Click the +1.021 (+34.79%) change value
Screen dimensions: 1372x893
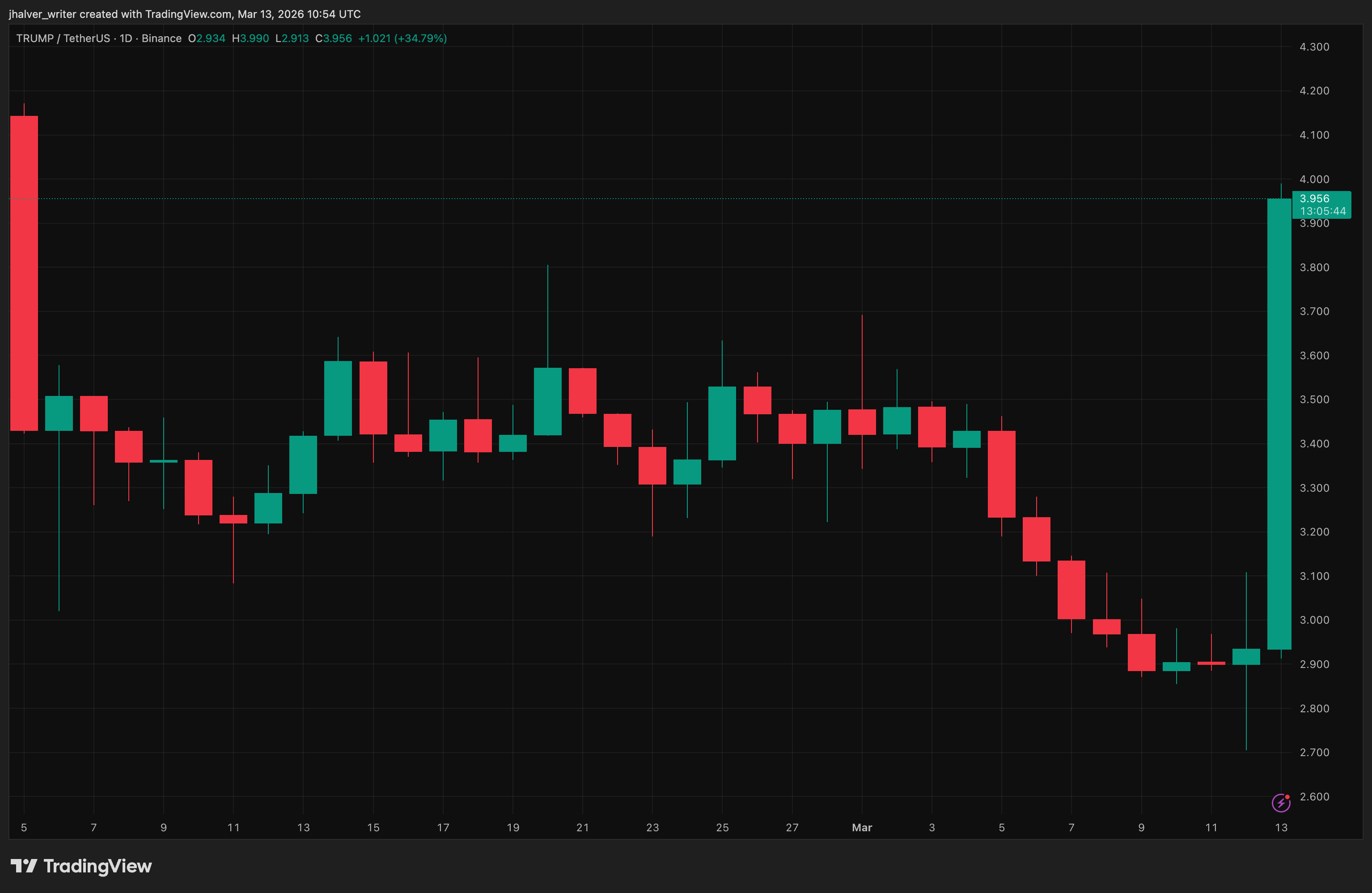[402, 38]
